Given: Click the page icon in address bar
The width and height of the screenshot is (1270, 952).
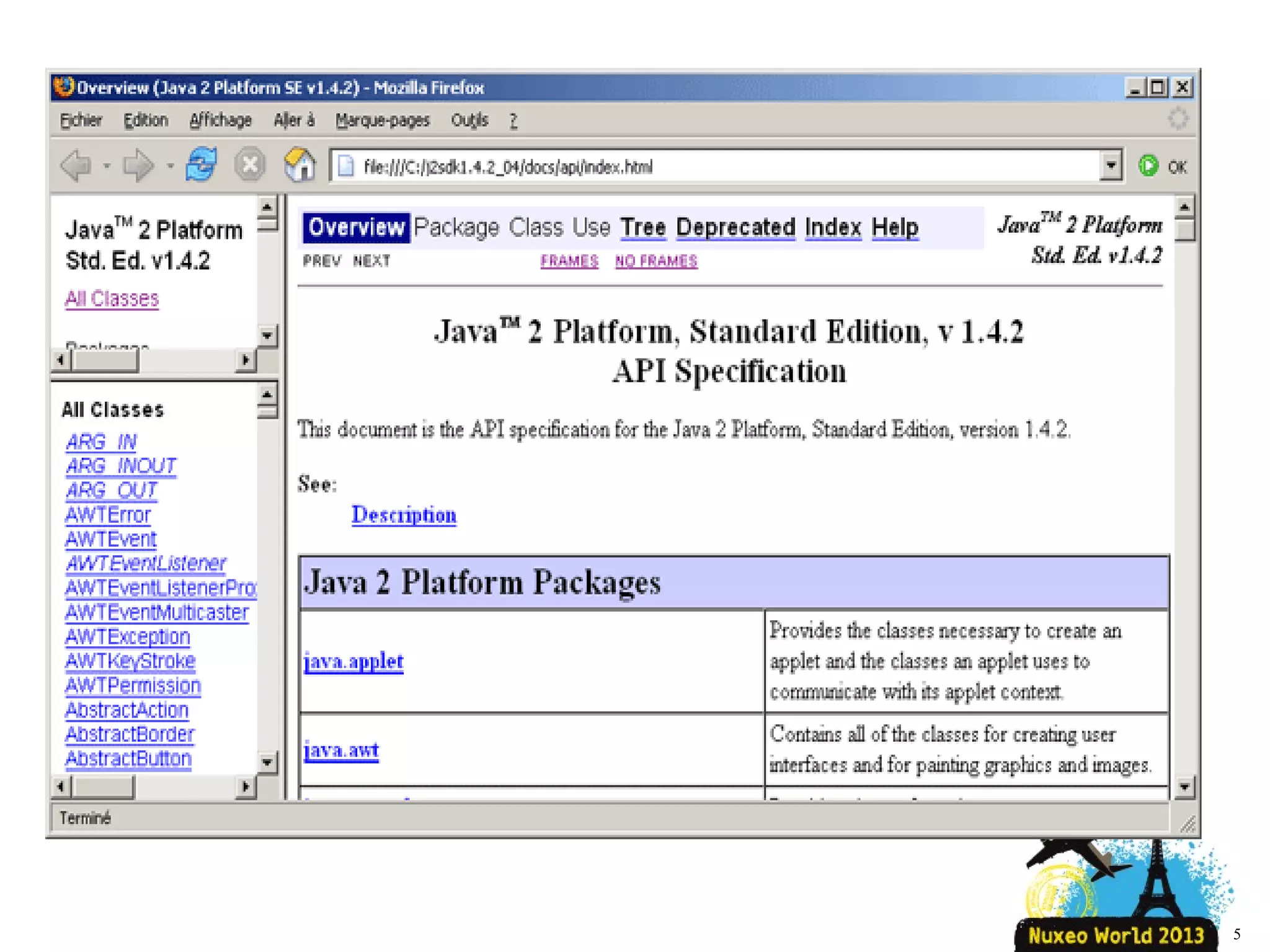Looking at the screenshot, I should (346, 167).
